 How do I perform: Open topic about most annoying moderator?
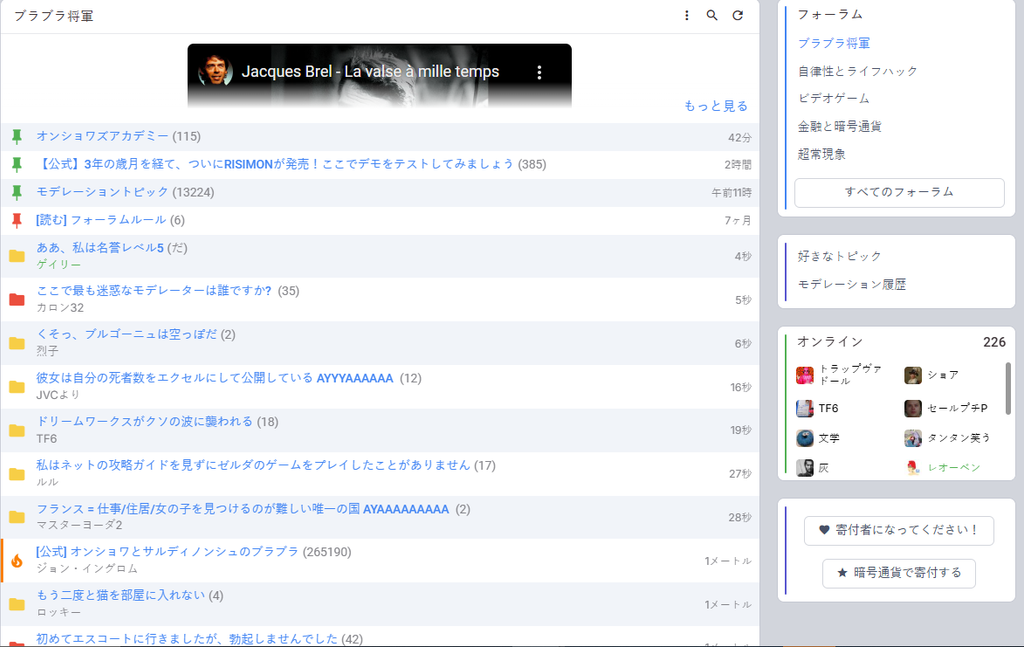[153, 291]
